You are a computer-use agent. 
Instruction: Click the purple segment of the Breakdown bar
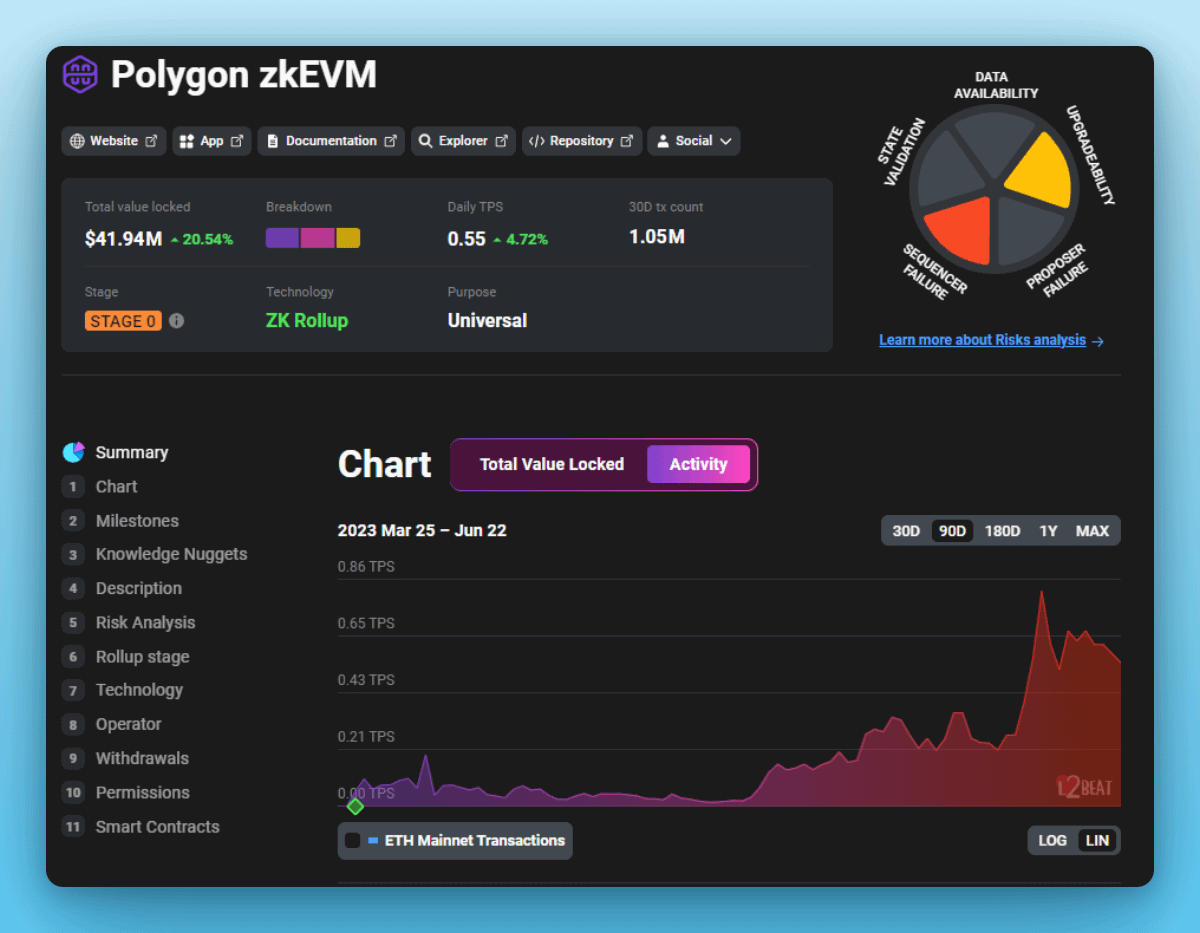282,238
